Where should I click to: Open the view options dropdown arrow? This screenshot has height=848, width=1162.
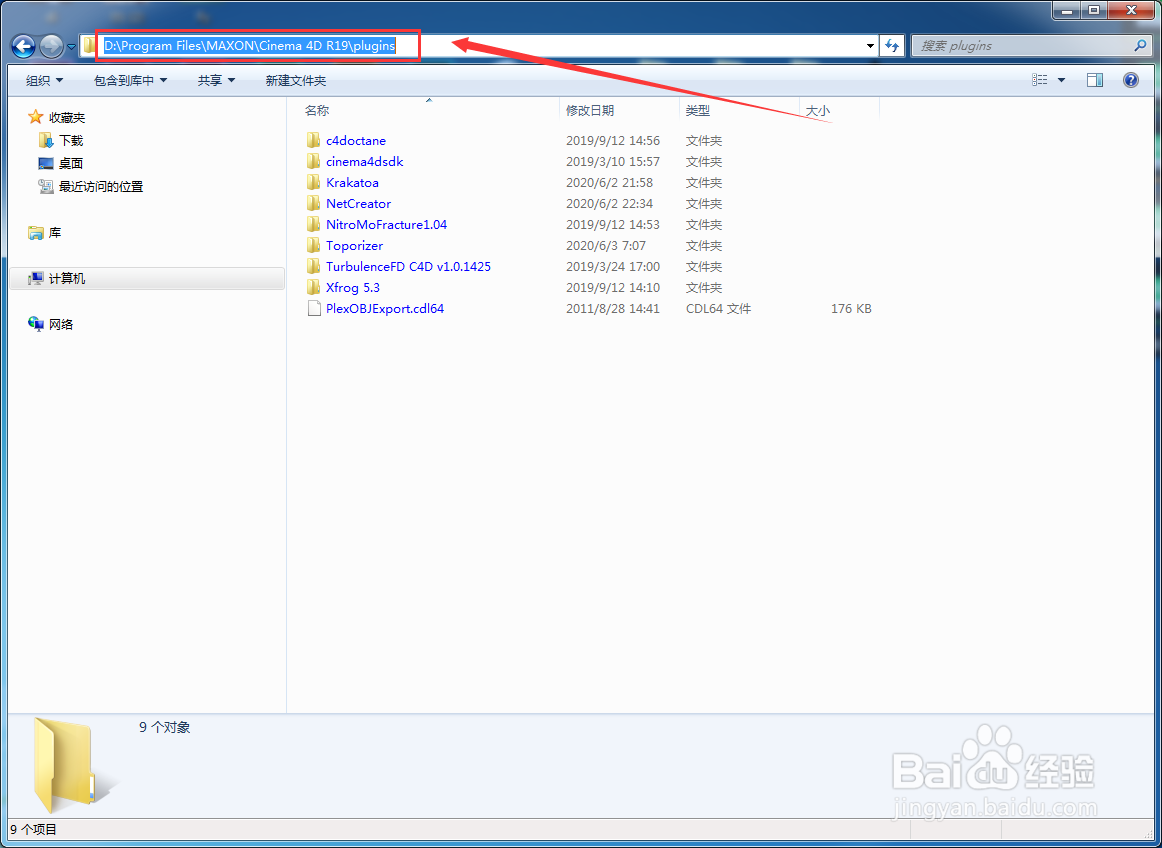(1061, 80)
